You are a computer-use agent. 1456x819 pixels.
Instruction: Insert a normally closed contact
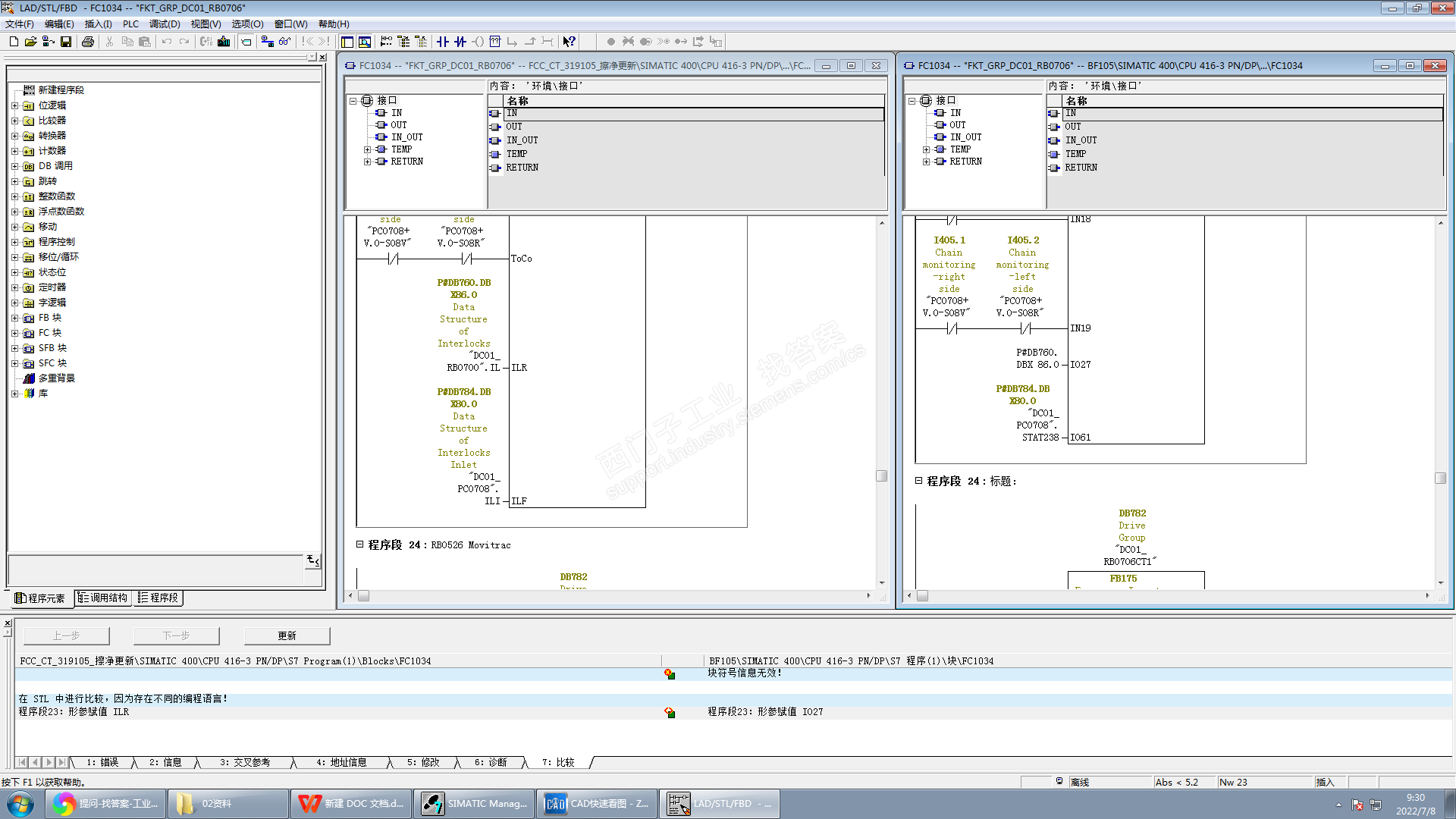coord(460,42)
